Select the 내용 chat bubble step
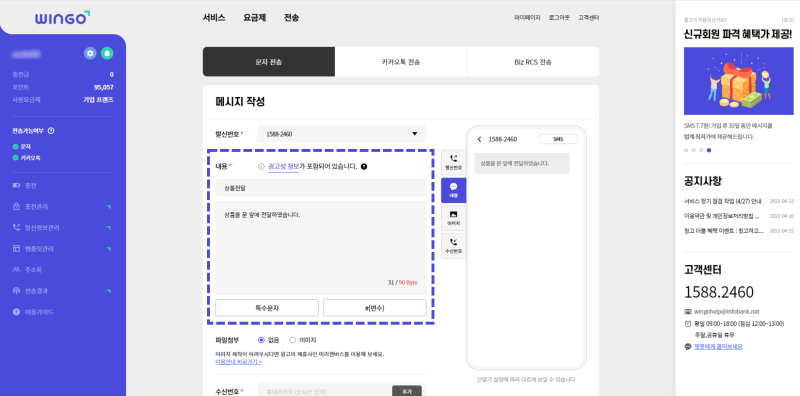Image resolution: width=800 pixels, height=396 pixels. (x=454, y=190)
